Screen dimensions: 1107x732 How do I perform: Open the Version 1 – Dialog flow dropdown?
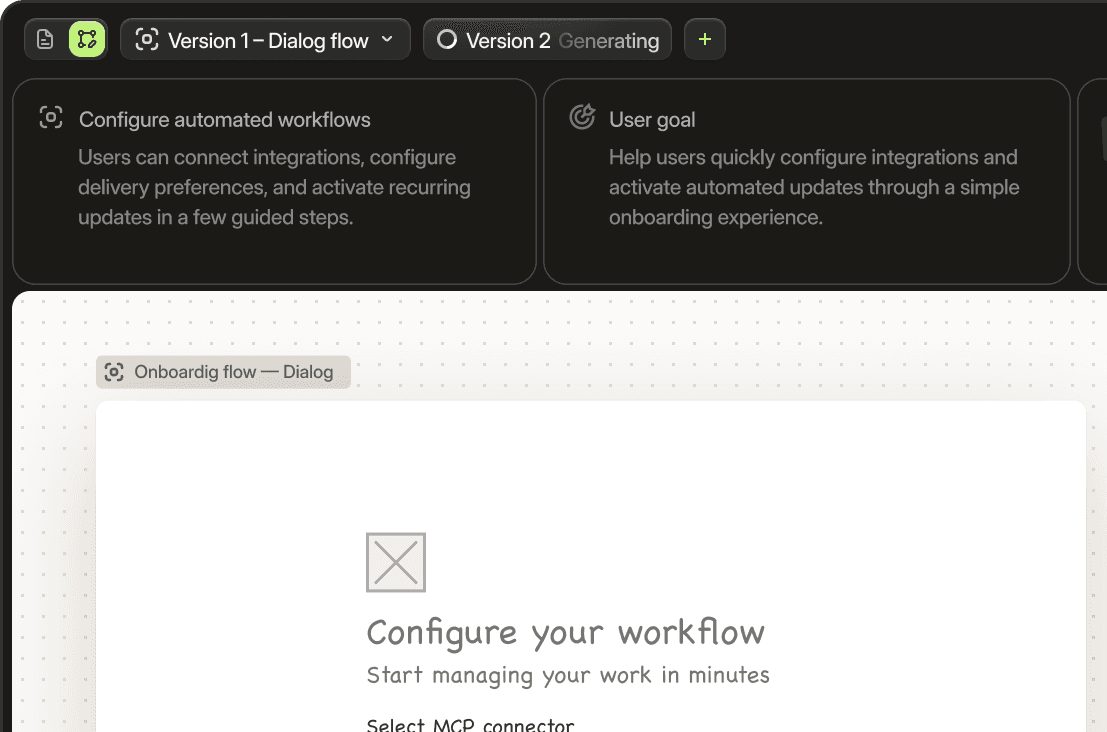pos(265,40)
